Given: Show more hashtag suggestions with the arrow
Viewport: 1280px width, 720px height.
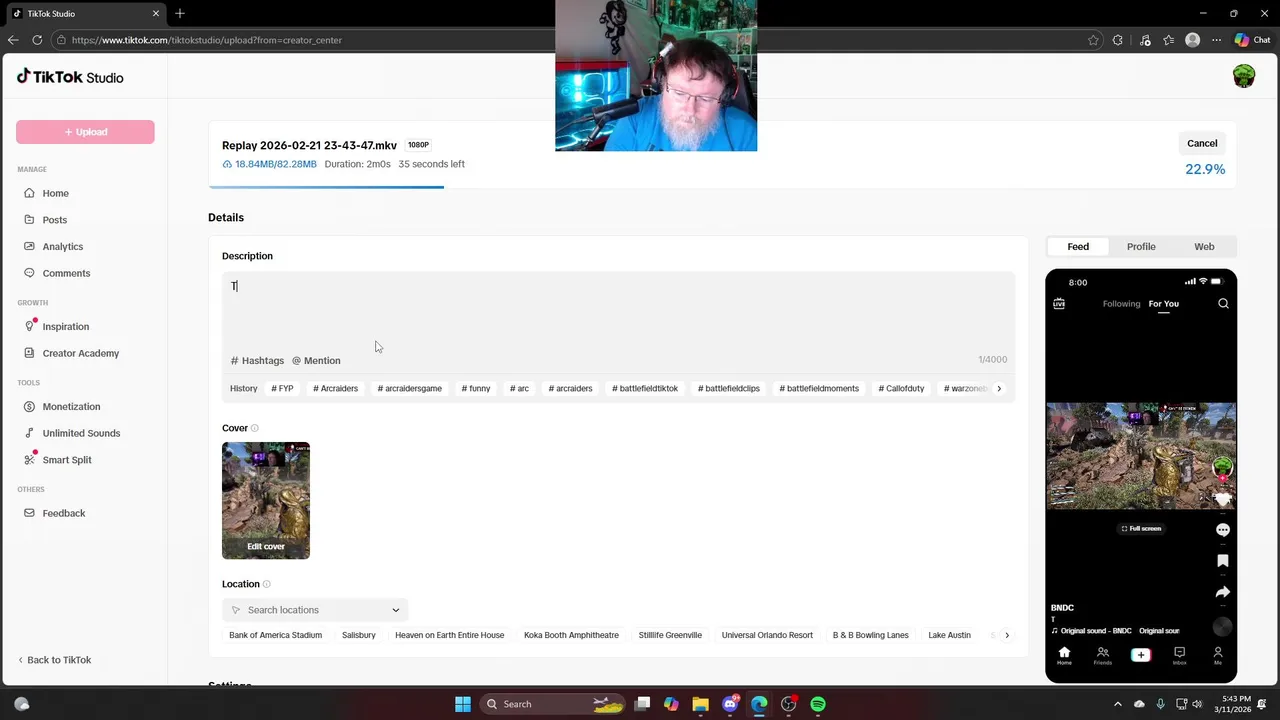Looking at the screenshot, I should tap(999, 388).
